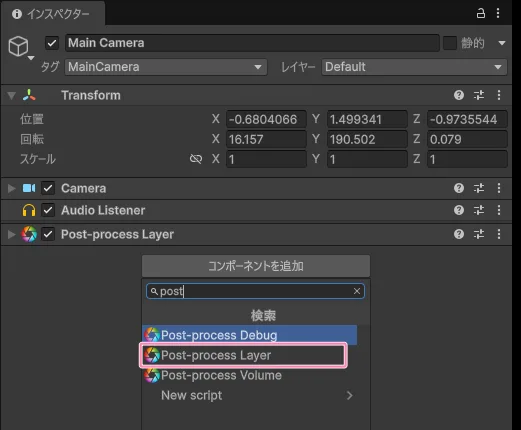Click the scale Z value field
The image size is (521, 430).
[x=467, y=159]
